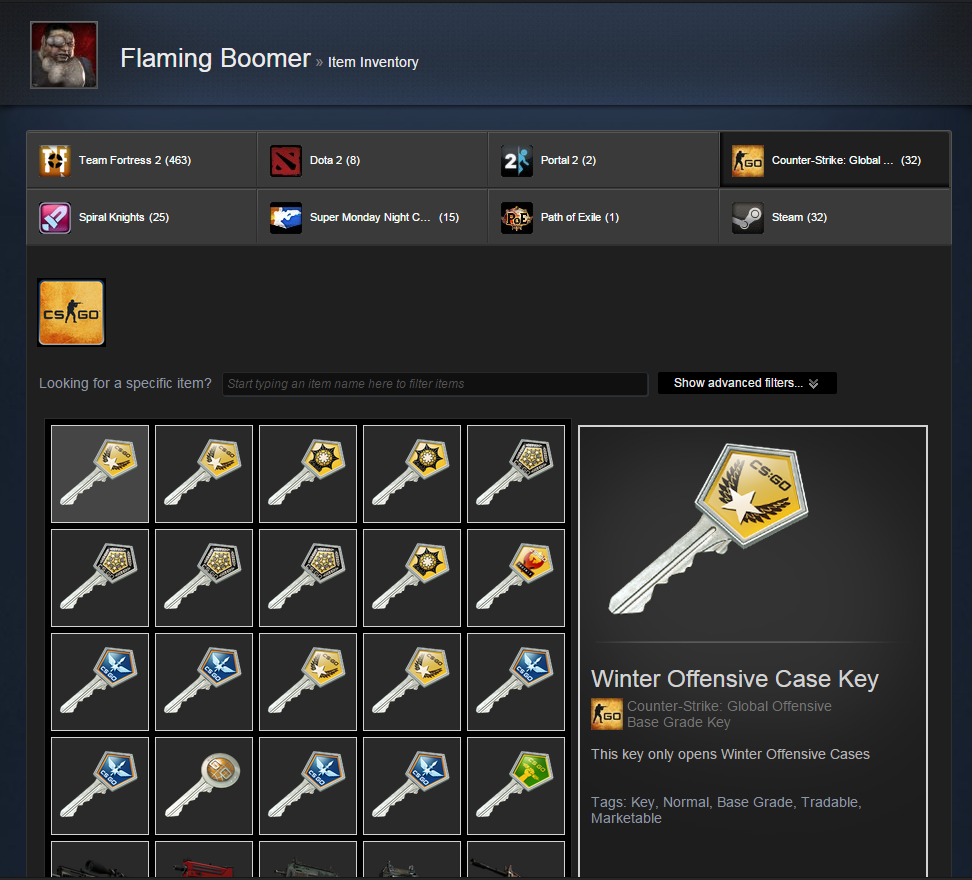Select the red phoenix case key item

click(516, 578)
